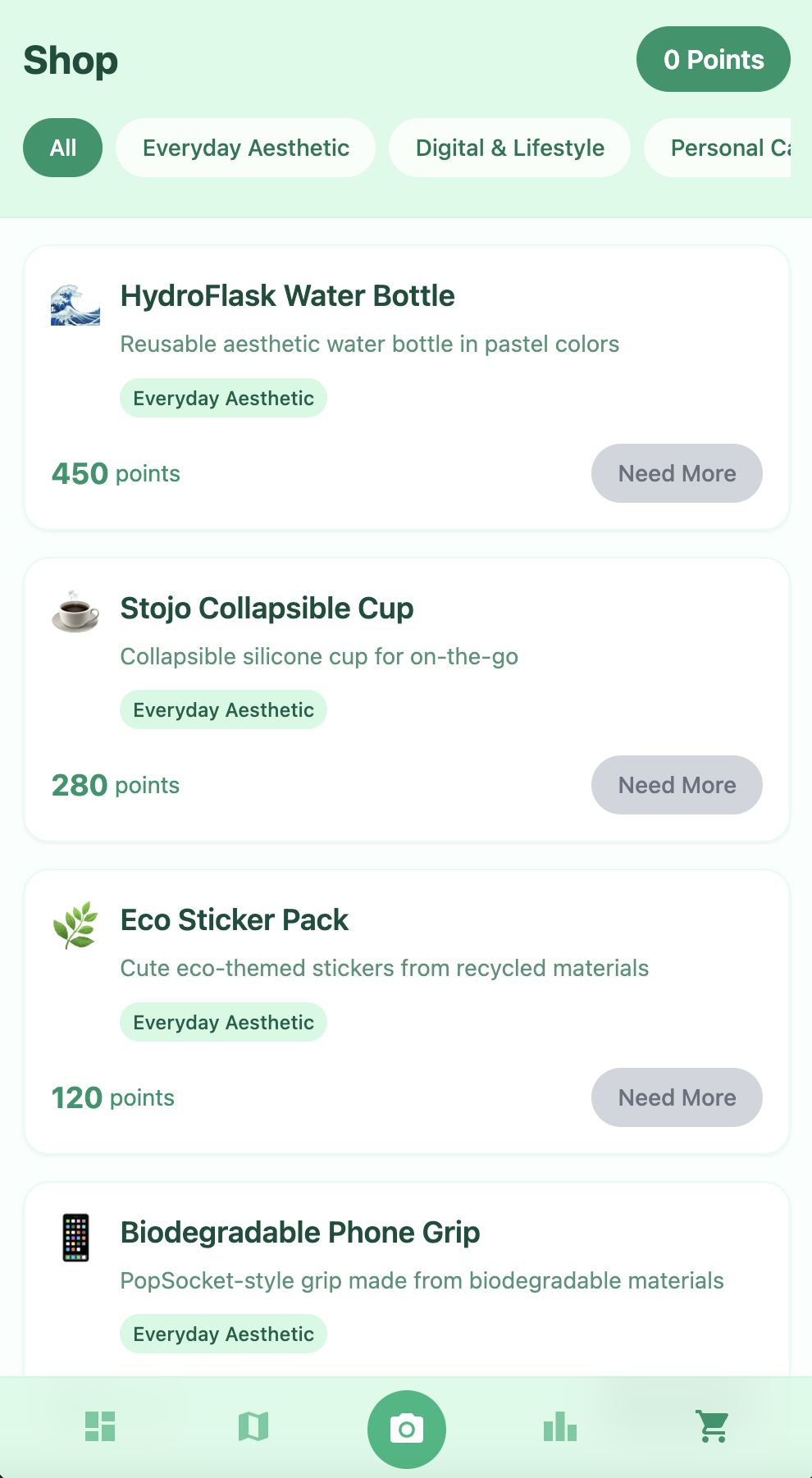Screen dimensions: 812x1478
Task: Click the coffee cup emoji on Stojo card
Action: [75, 611]
